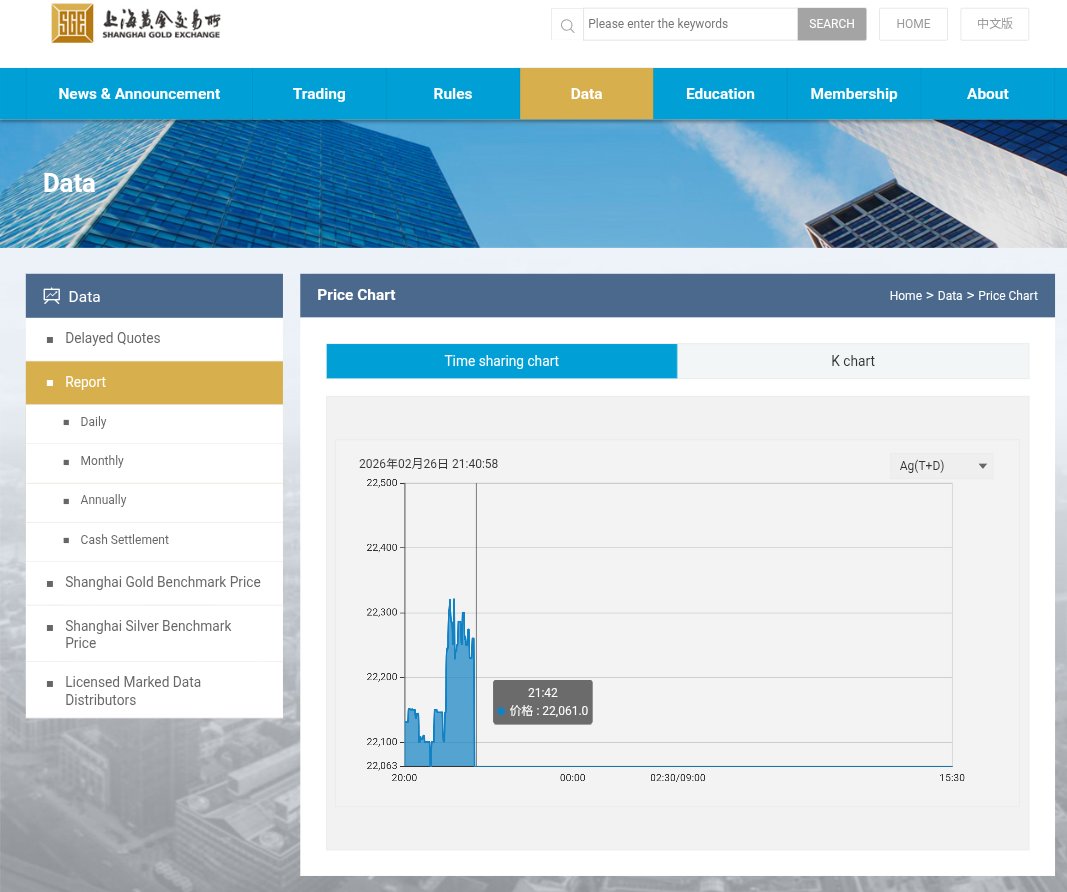Open Delayed Quotes in the sidebar
This screenshot has height=892, width=1067.
pyautogui.click(x=154, y=339)
